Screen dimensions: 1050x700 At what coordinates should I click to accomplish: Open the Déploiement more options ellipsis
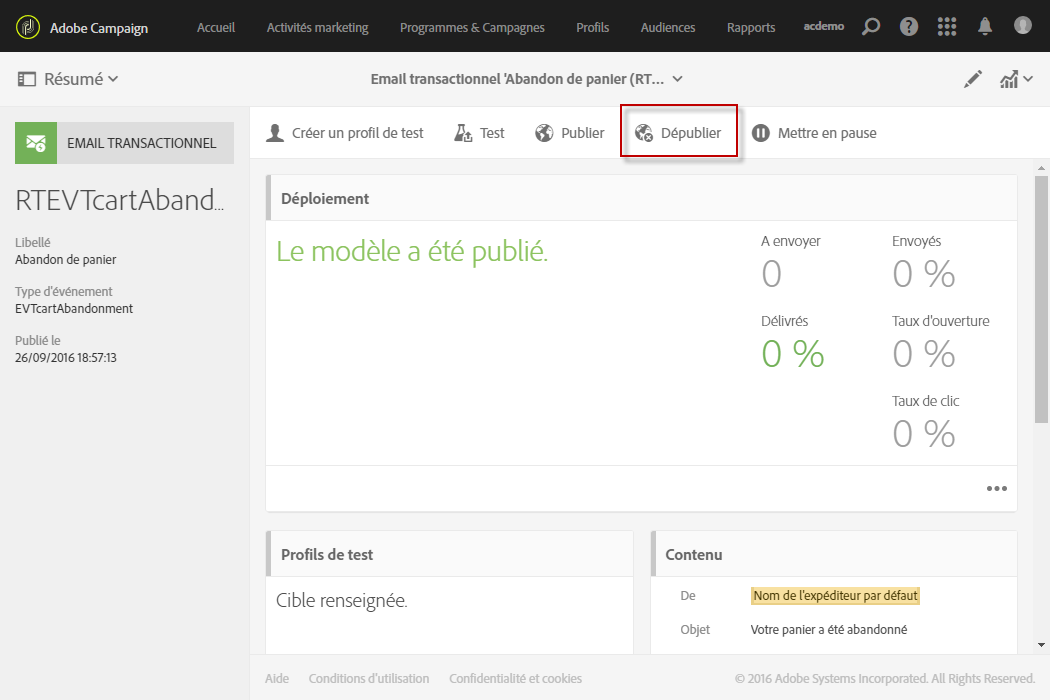pos(996,488)
